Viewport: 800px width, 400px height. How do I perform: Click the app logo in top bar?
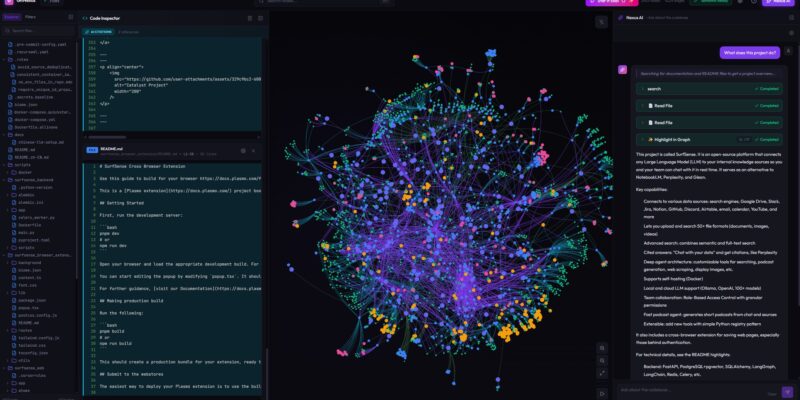click(x=7, y=2)
